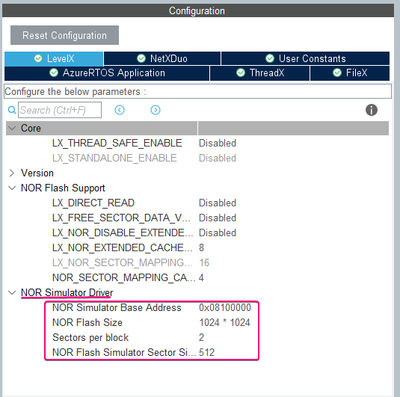
Task: Go to next search result arrow
Action: (155, 110)
